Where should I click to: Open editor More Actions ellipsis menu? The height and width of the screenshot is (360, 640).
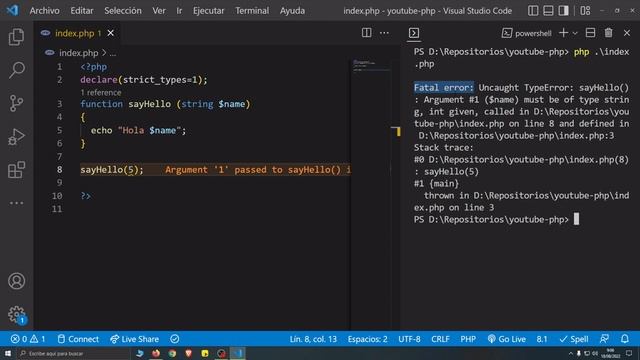pyautogui.click(x=384, y=33)
